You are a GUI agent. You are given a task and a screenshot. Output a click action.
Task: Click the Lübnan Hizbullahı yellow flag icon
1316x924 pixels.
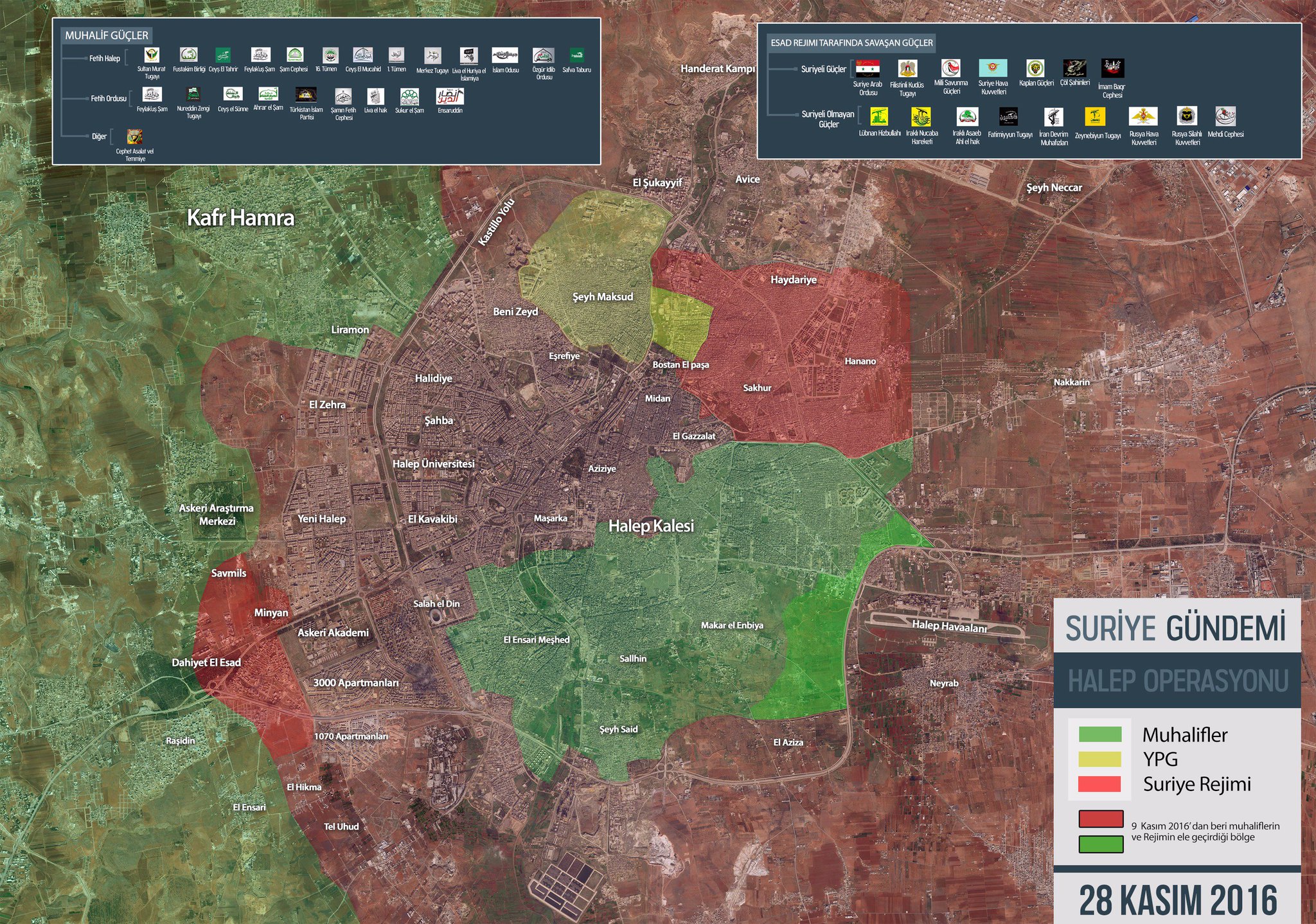click(x=879, y=117)
